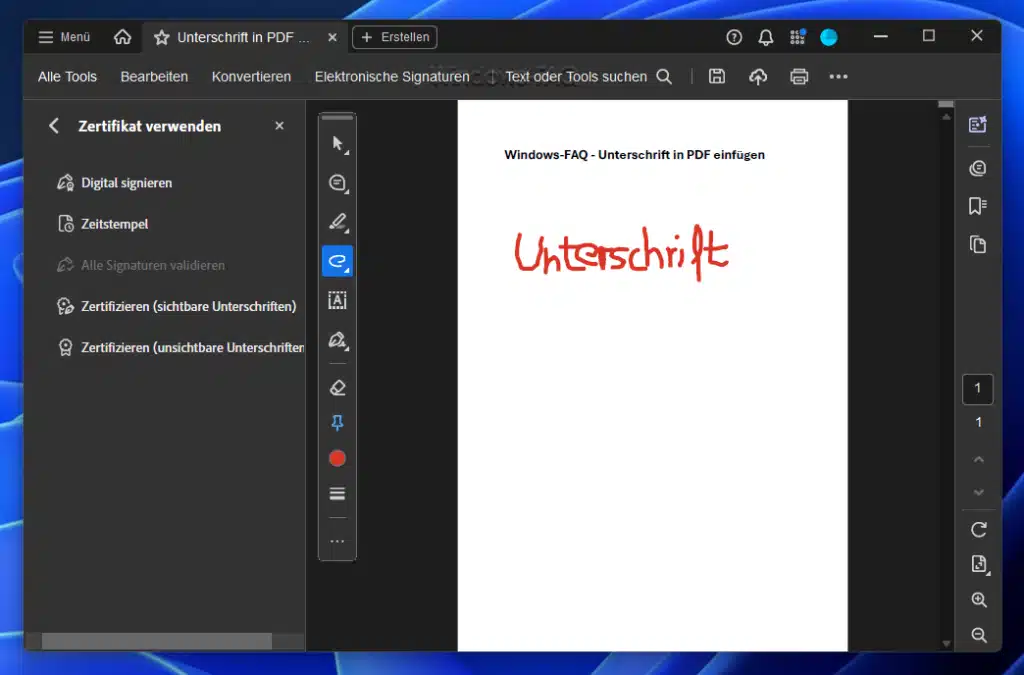Print the document with the printer icon
1024x675 pixels.
799,76
